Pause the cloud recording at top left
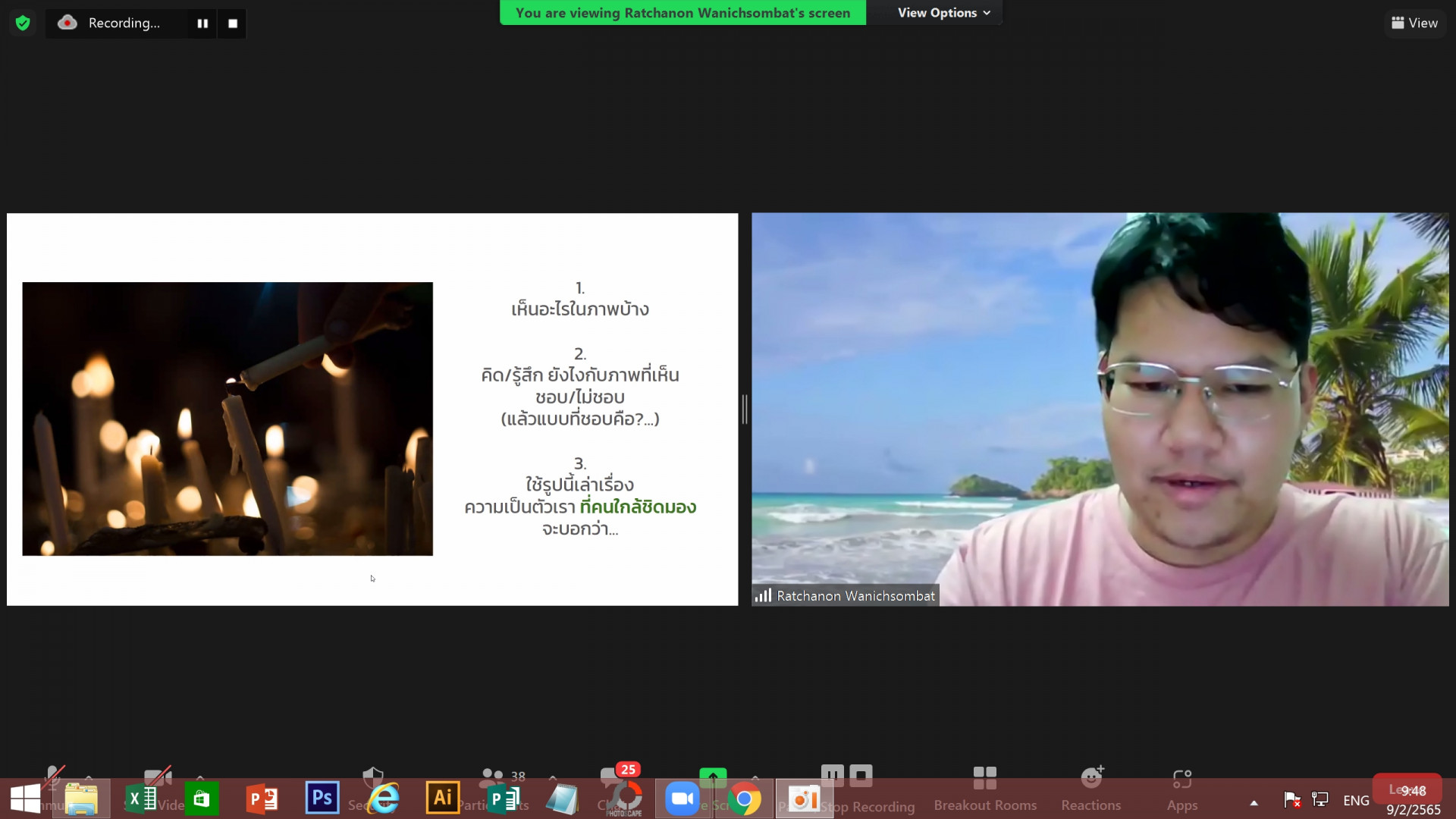The height and width of the screenshot is (819, 1456). (x=202, y=24)
